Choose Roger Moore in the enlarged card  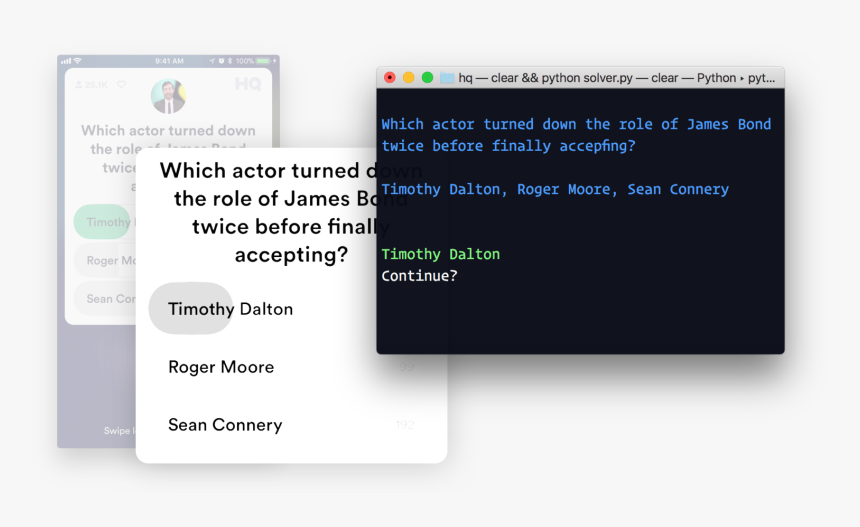click(x=221, y=367)
